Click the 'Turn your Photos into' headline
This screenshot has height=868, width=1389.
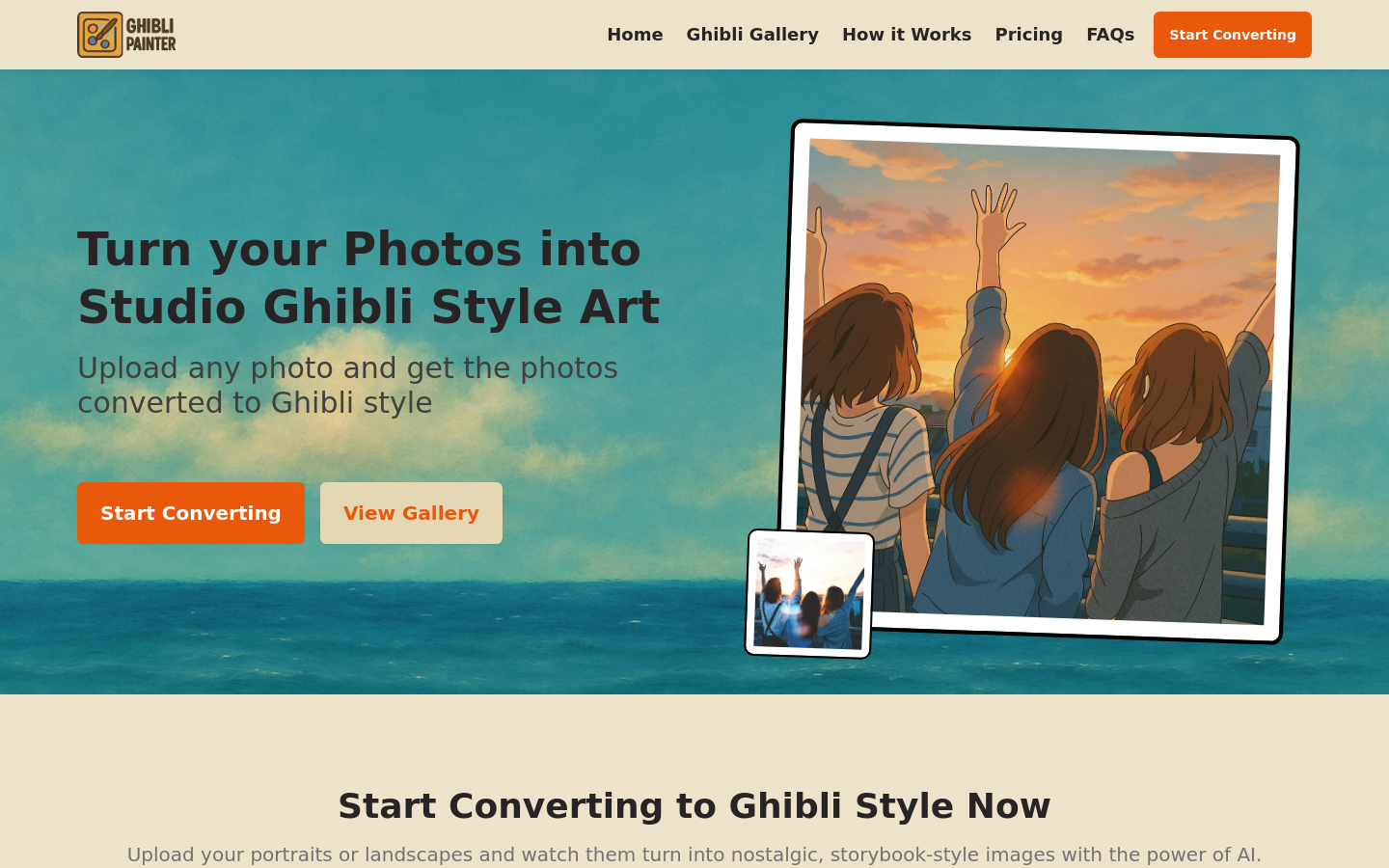[x=359, y=249]
